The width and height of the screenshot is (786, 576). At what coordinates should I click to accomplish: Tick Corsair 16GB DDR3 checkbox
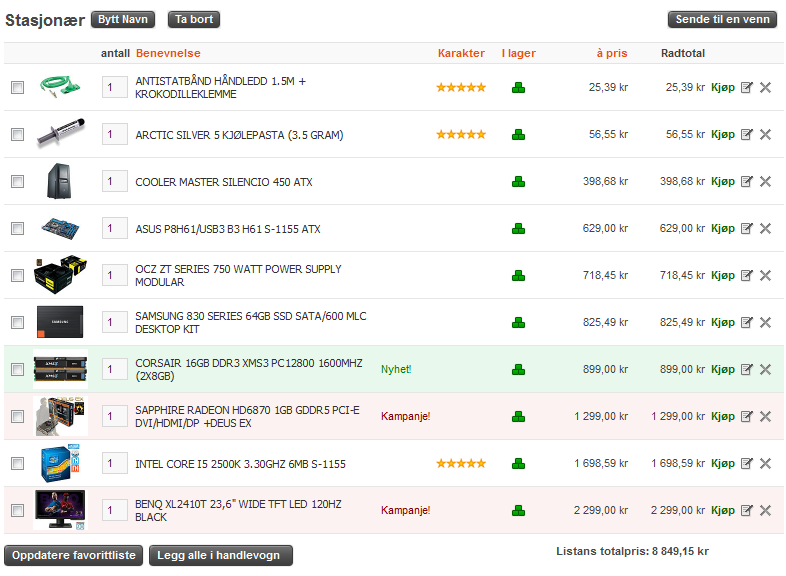click(18, 369)
